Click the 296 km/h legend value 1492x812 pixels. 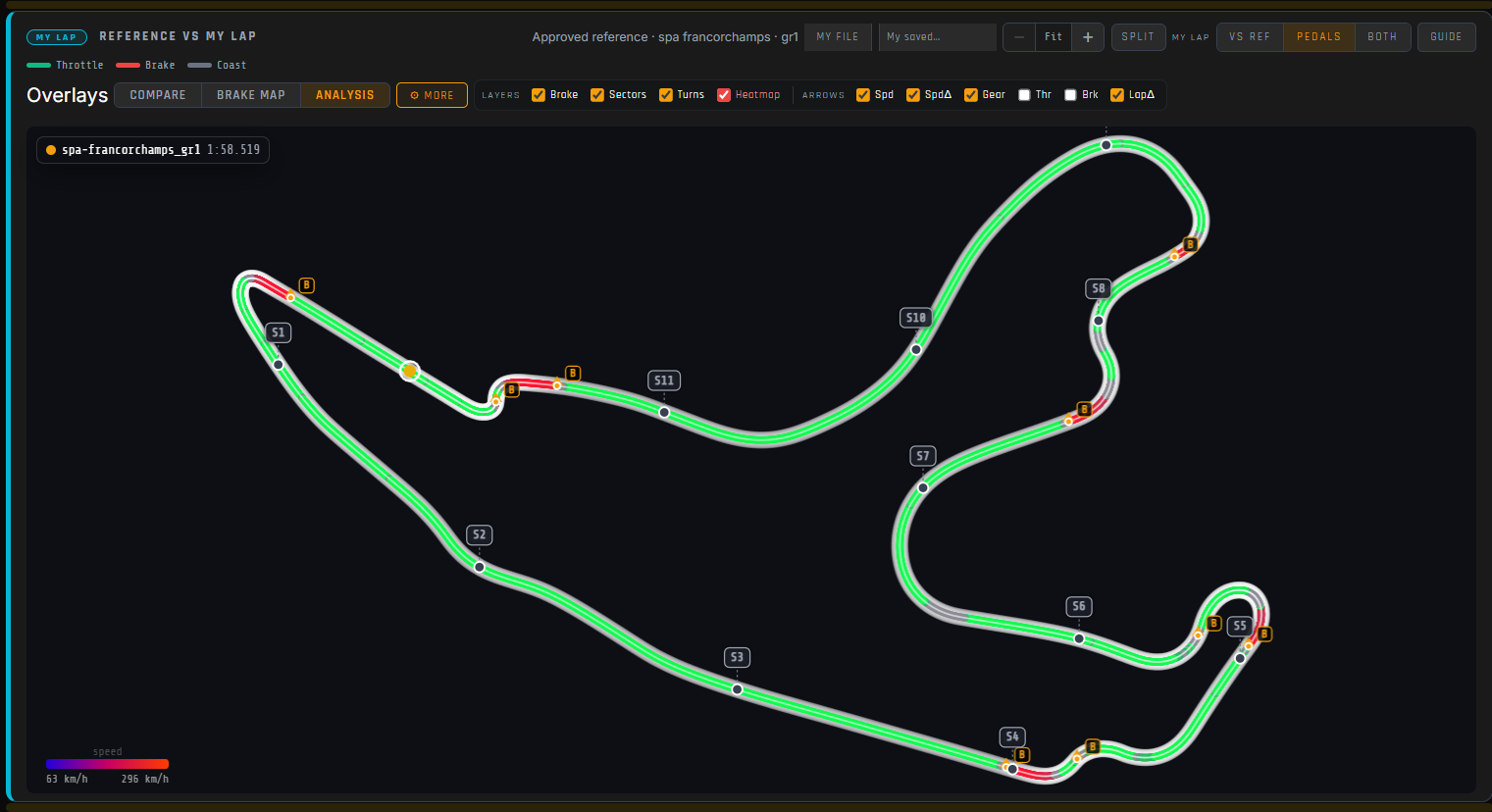point(145,780)
